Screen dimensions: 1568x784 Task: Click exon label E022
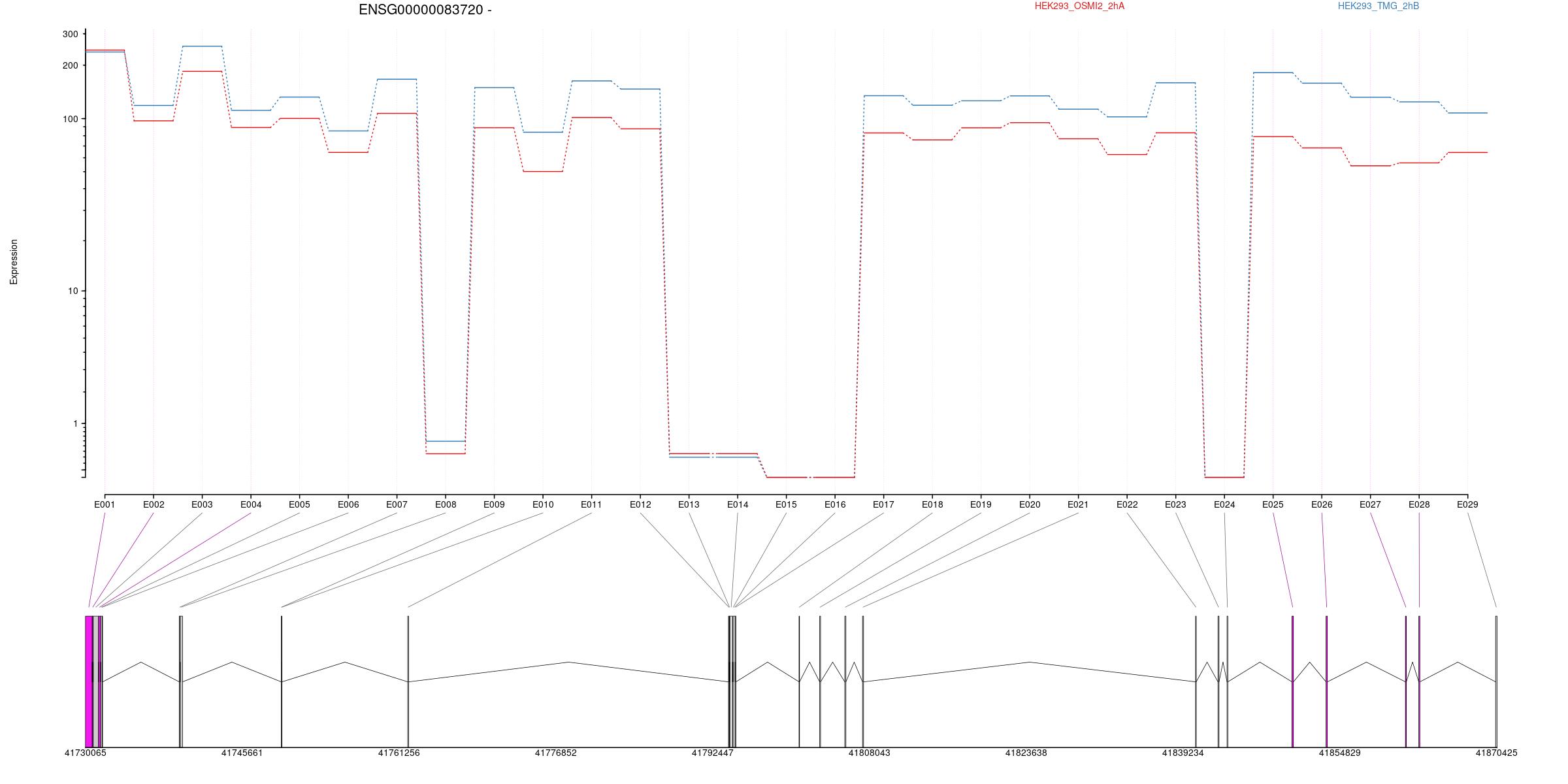[x=1127, y=504]
